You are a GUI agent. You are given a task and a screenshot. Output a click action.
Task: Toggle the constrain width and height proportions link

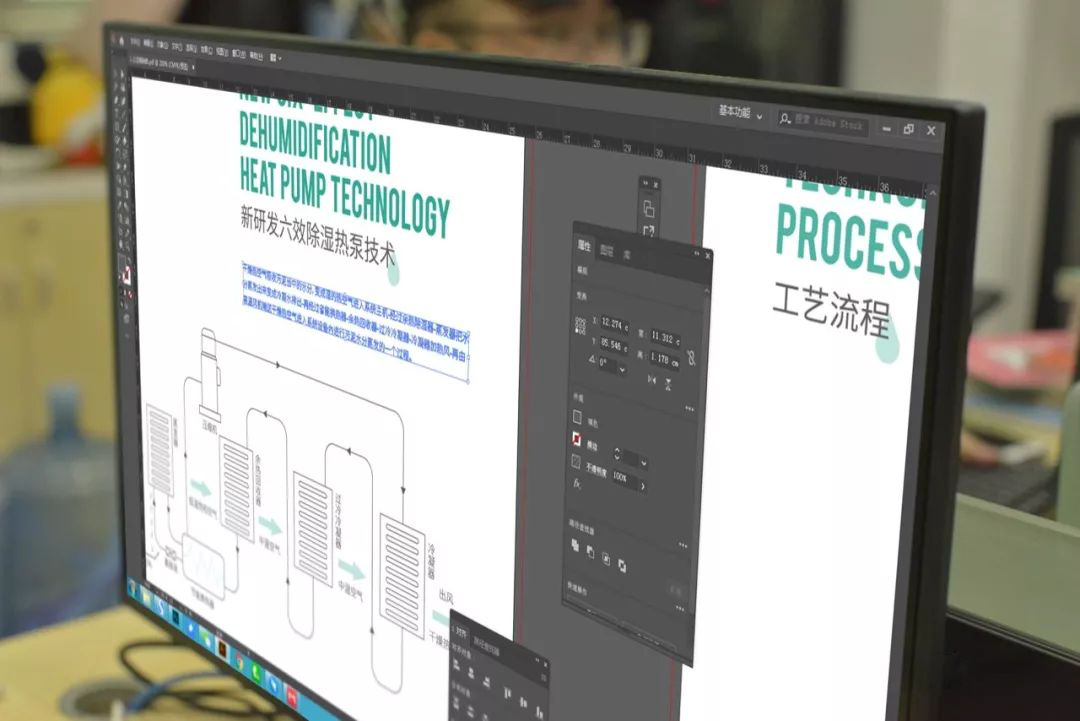coord(691,358)
